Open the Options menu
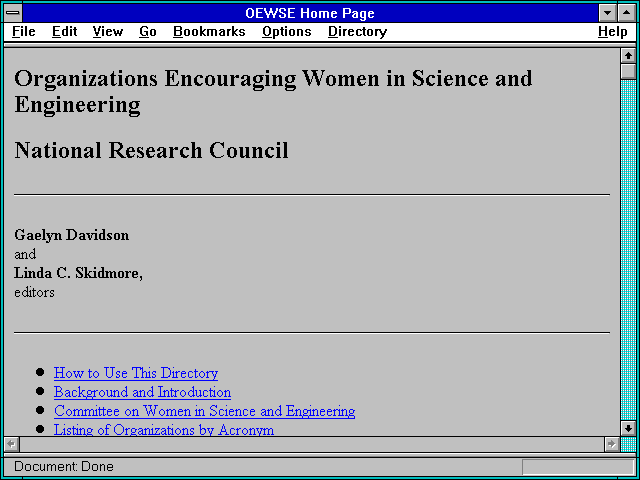This screenshot has width=640, height=480. pyautogui.click(x=287, y=32)
